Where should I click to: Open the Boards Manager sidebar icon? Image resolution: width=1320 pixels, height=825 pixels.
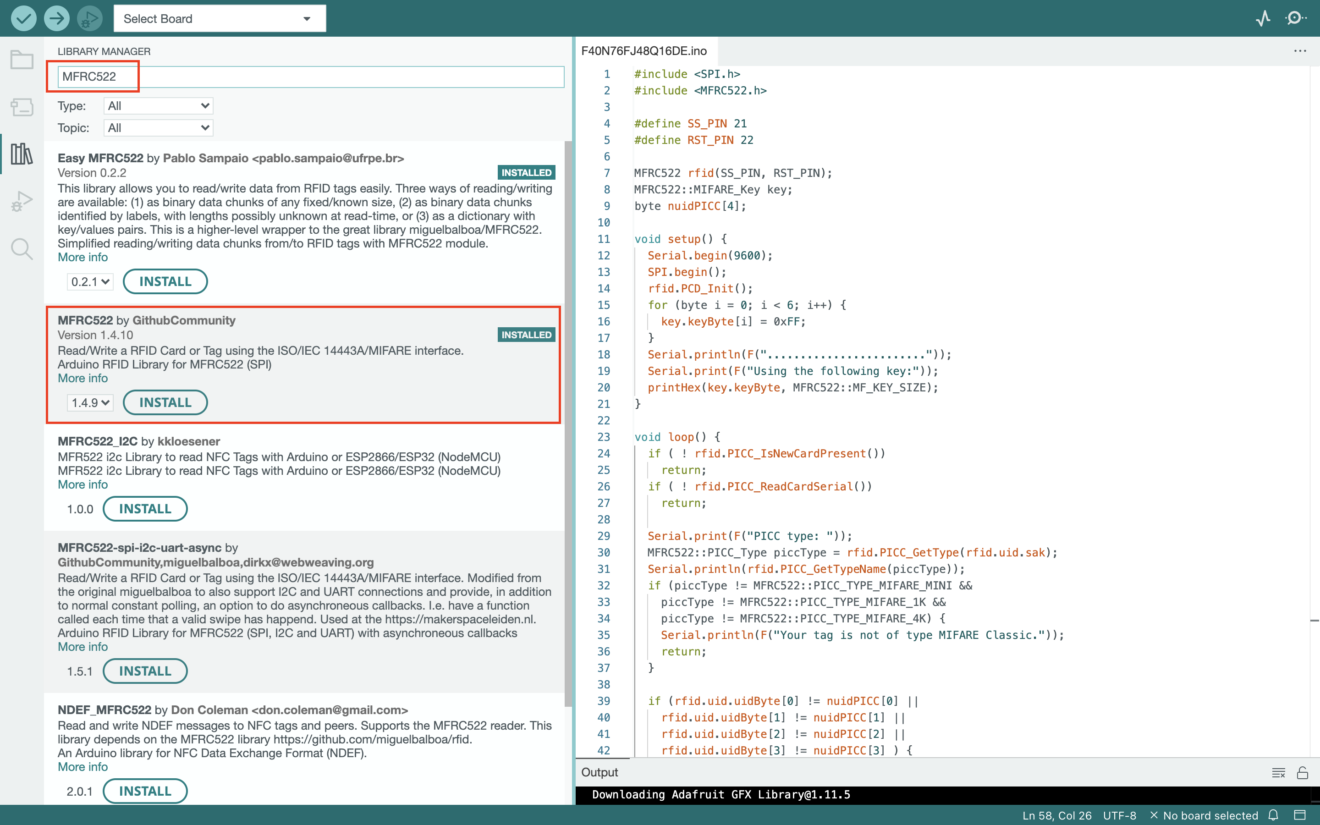(21, 107)
